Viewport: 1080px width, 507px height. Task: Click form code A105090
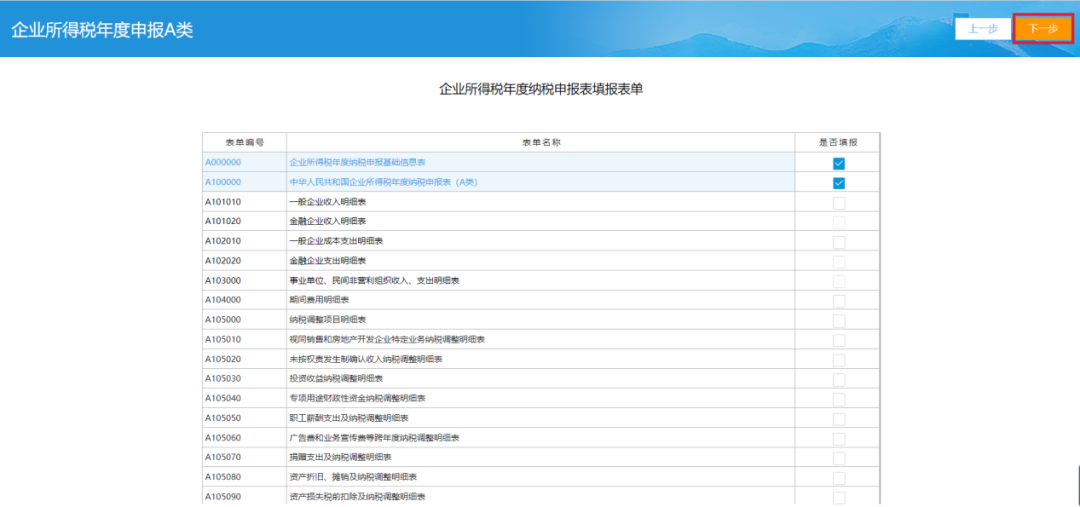coord(223,497)
